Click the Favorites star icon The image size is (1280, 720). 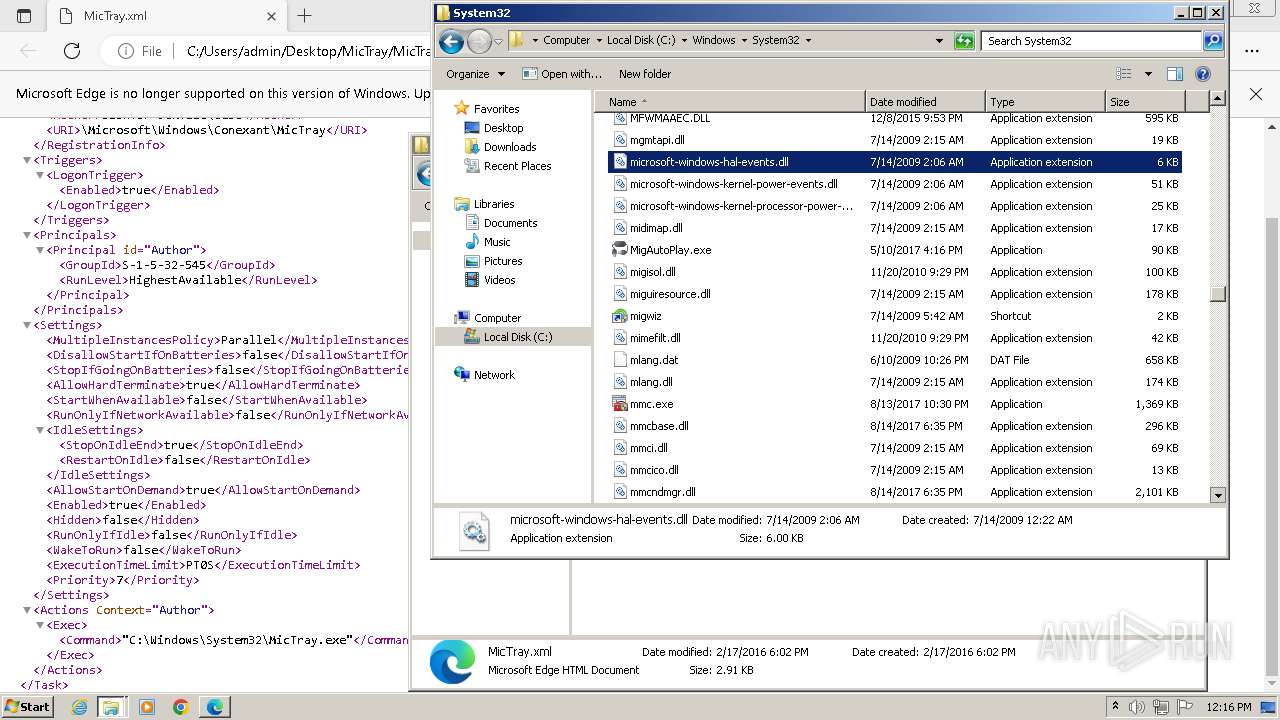click(461, 108)
